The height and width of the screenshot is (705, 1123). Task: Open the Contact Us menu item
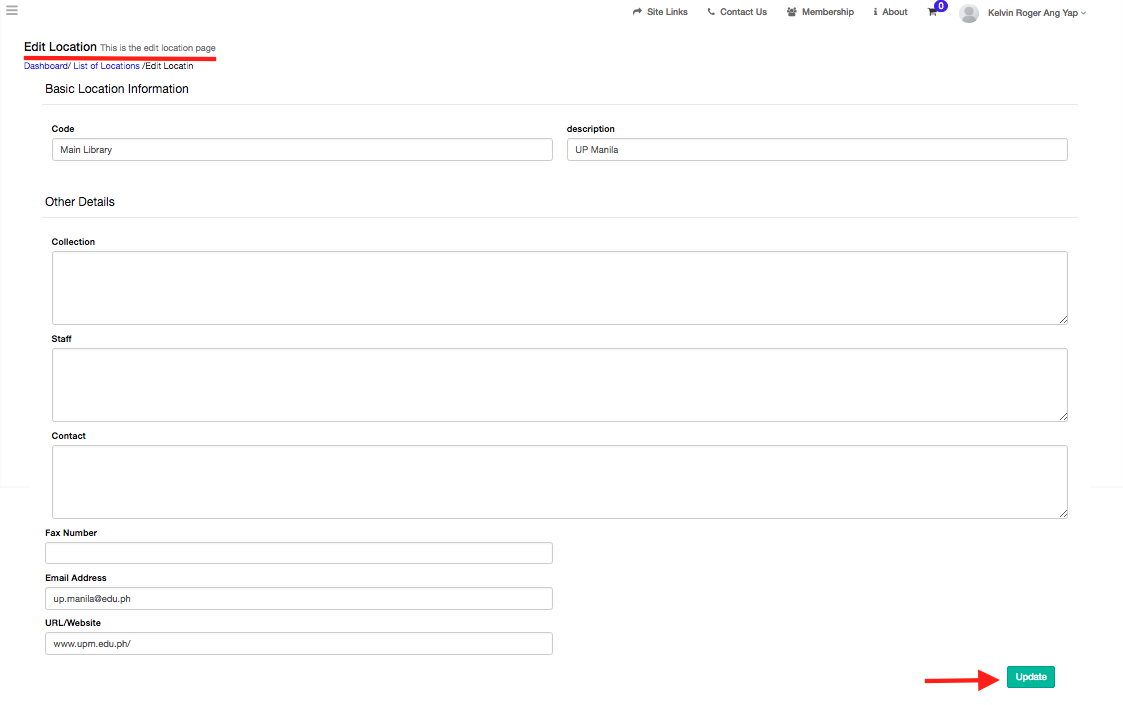point(743,12)
